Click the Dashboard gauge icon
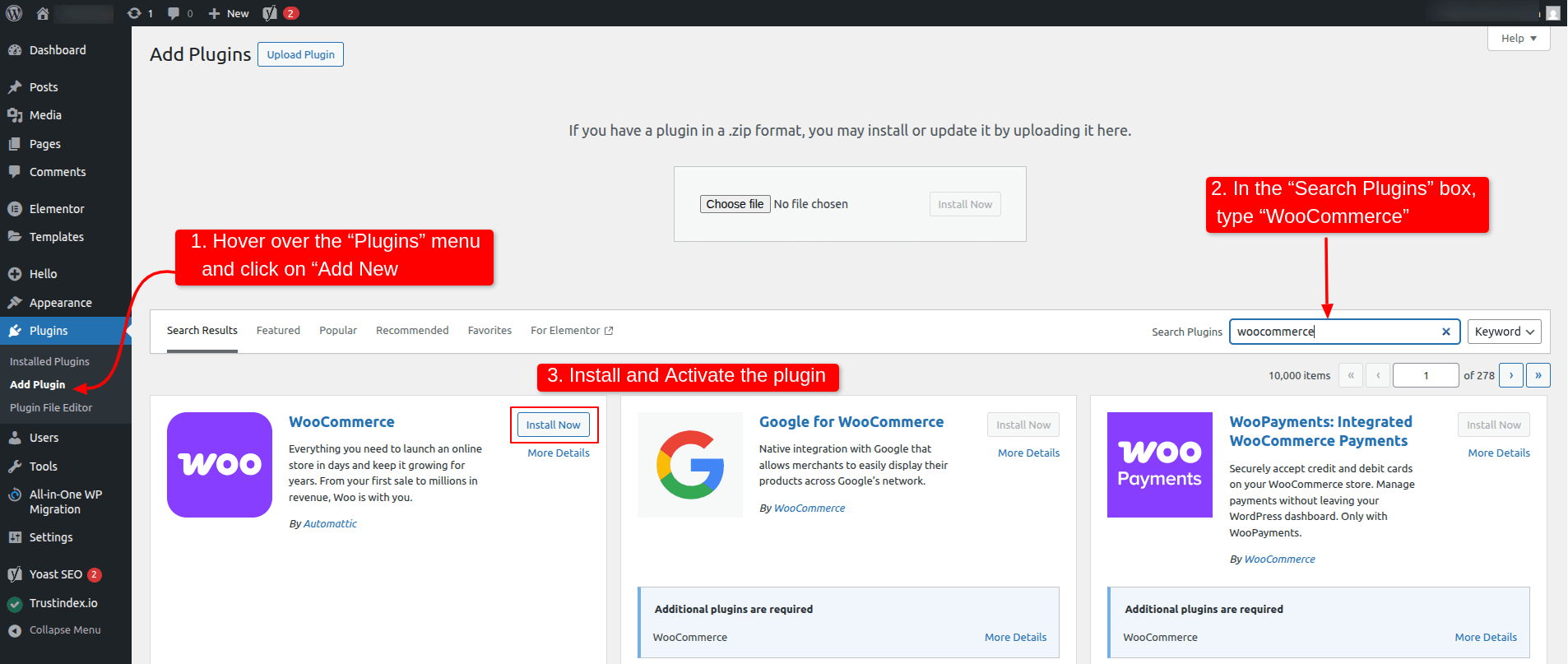Image resolution: width=1568 pixels, height=664 pixels. click(x=15, y=50)
